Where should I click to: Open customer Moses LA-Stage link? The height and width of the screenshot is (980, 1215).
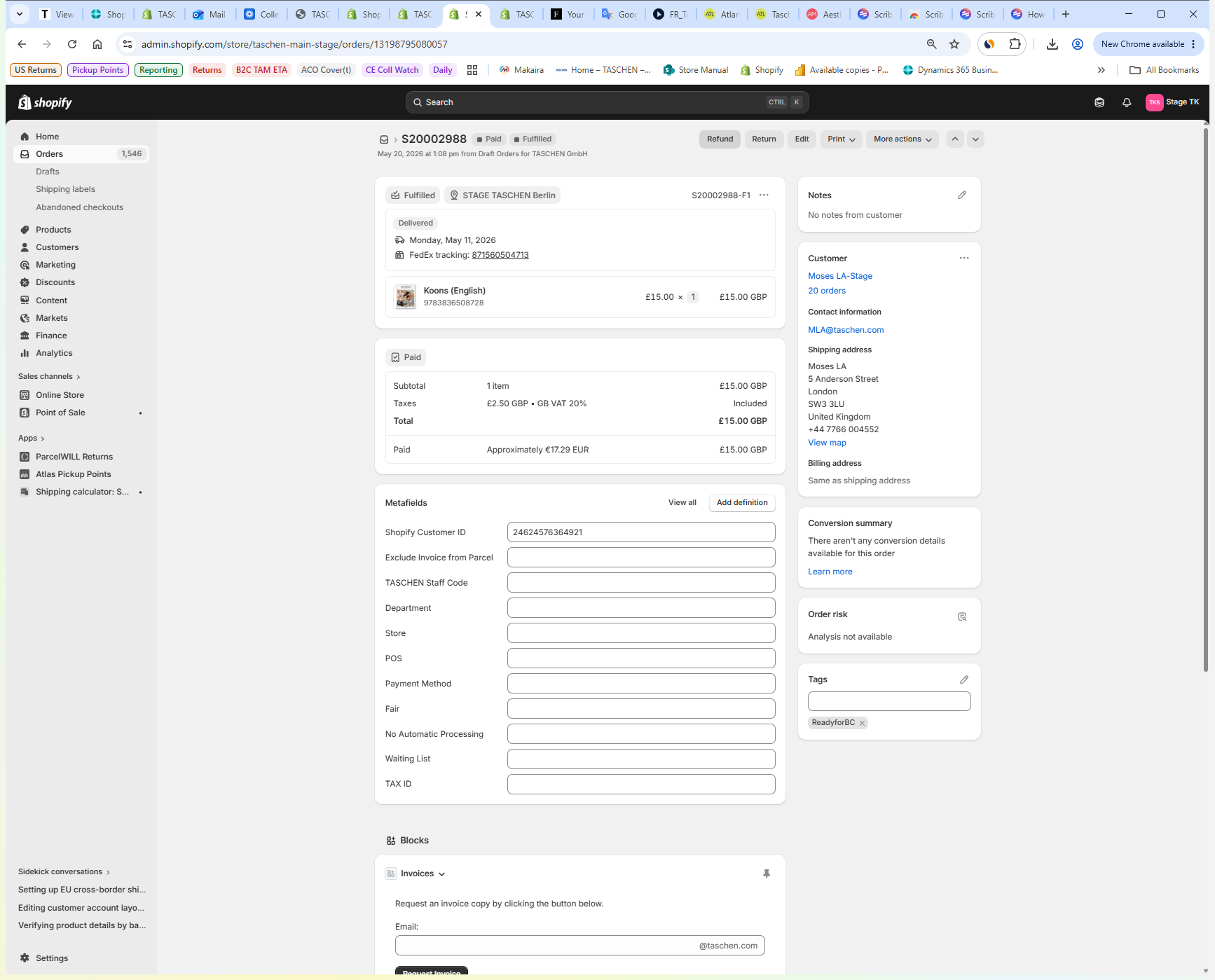[x=840, y=276]
